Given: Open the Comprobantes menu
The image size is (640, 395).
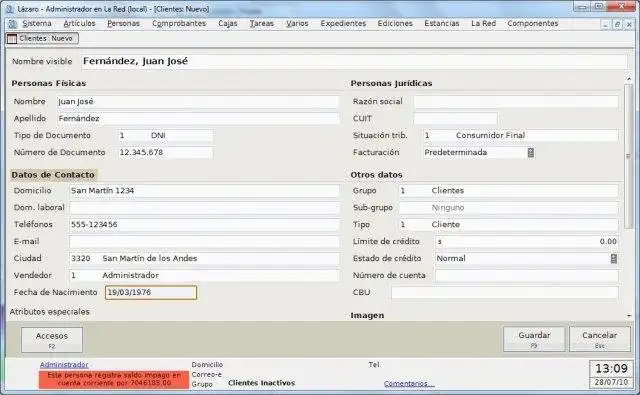Looking at the screenshot, I should tap(179, 24).
